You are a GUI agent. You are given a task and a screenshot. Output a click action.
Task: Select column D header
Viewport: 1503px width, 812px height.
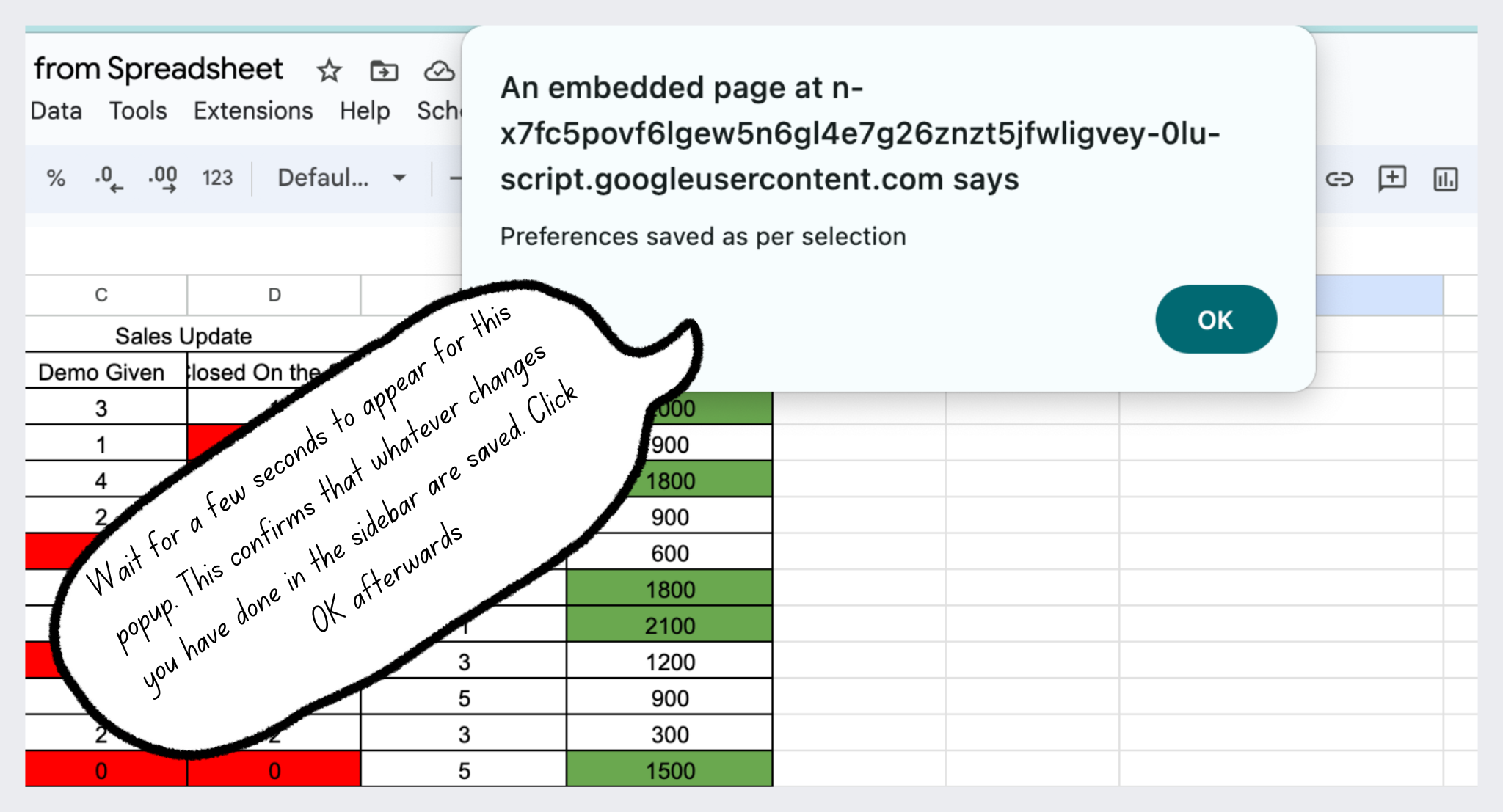pyautogui.click(x=274, y=295)
